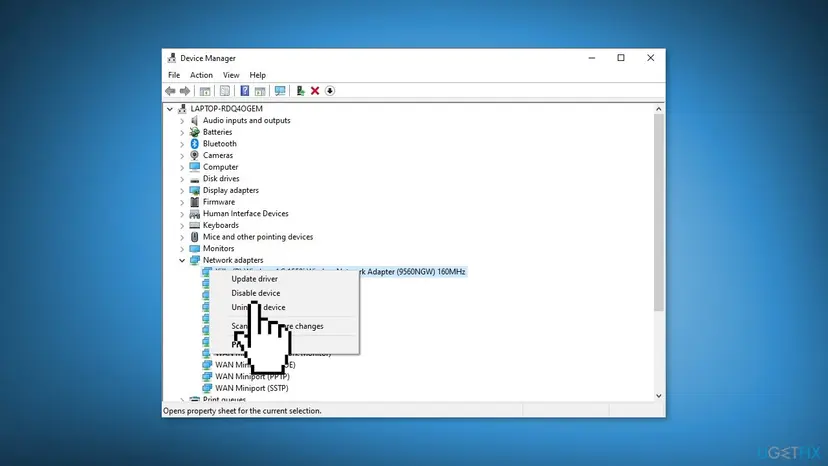Collapse the Network adapters node
Image resolution: width=828 pixels, height=466 pixels.
182,260
